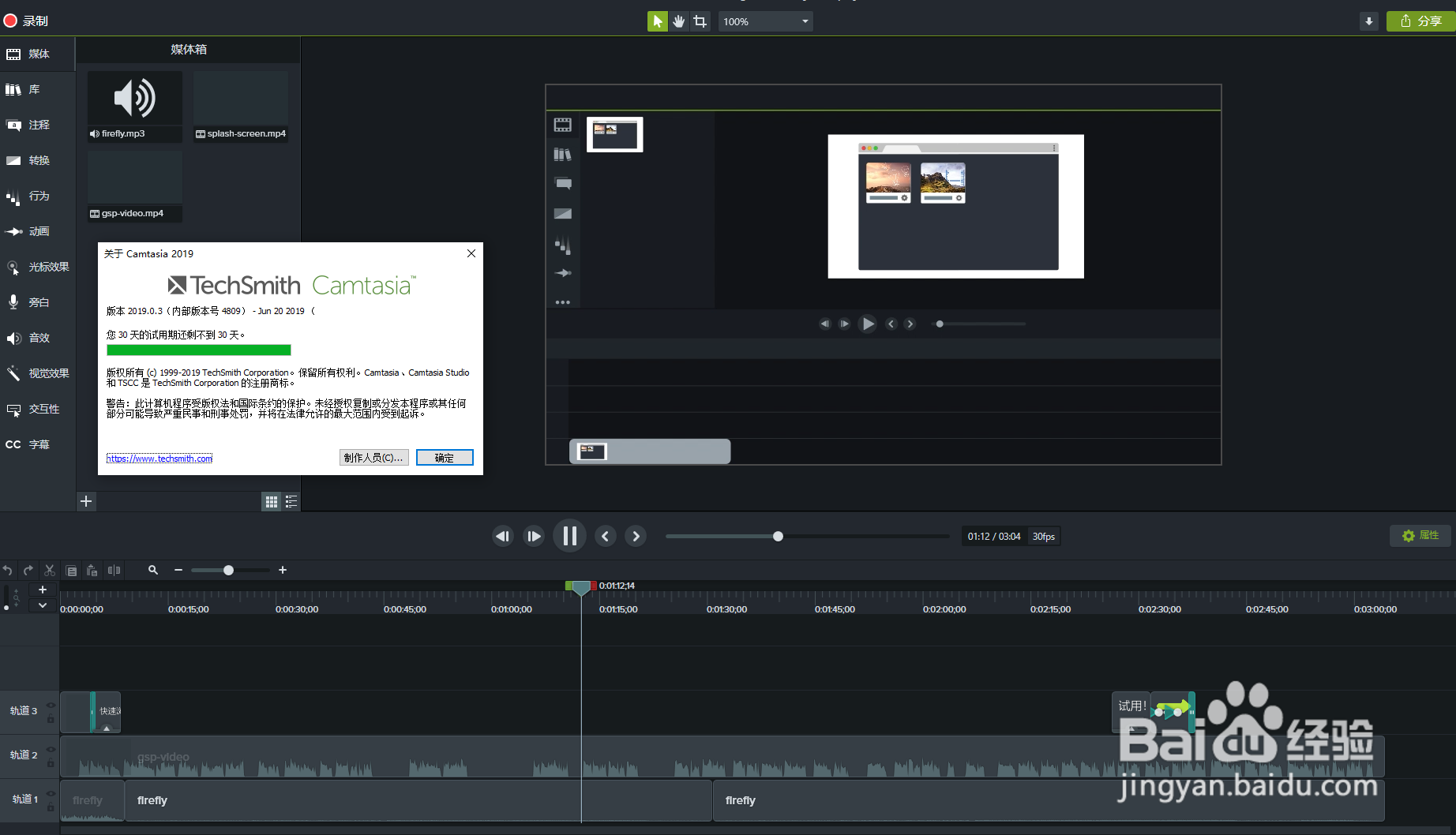The height and width of the screenshot is (835, 1456).
Task: Click the Paste icon in timeline toolbar
Action: click(92, 570)
